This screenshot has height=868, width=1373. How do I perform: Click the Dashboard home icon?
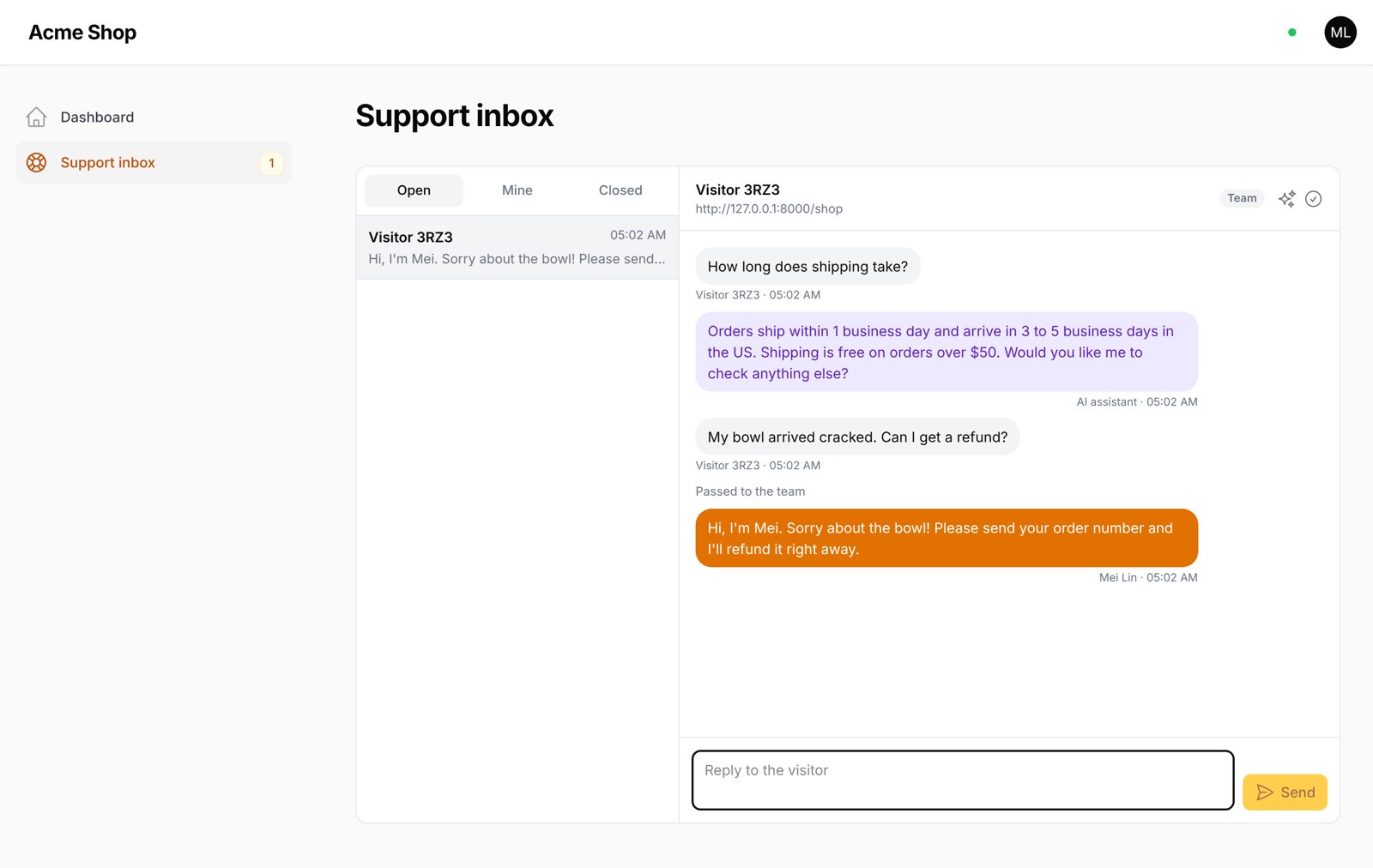pos(36,117)
